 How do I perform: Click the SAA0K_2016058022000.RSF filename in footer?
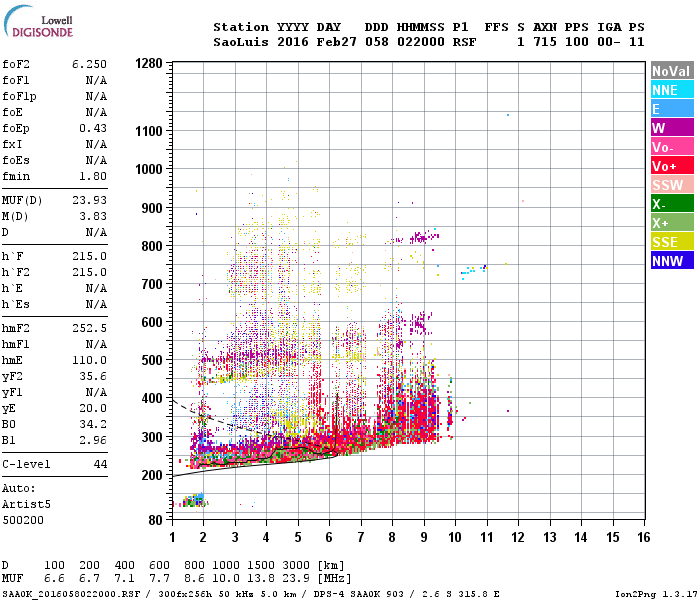point(71,594)
